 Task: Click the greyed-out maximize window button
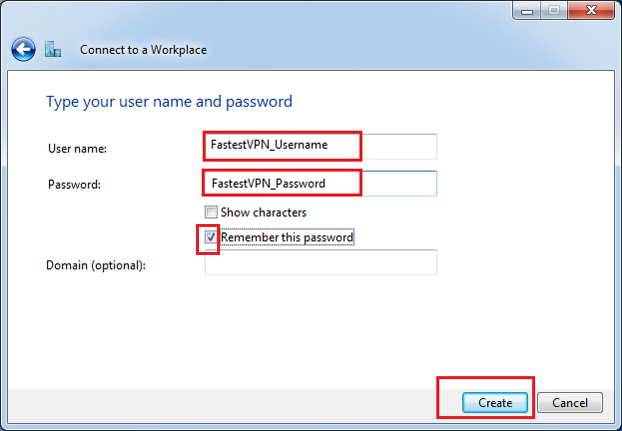pos(554,11)
